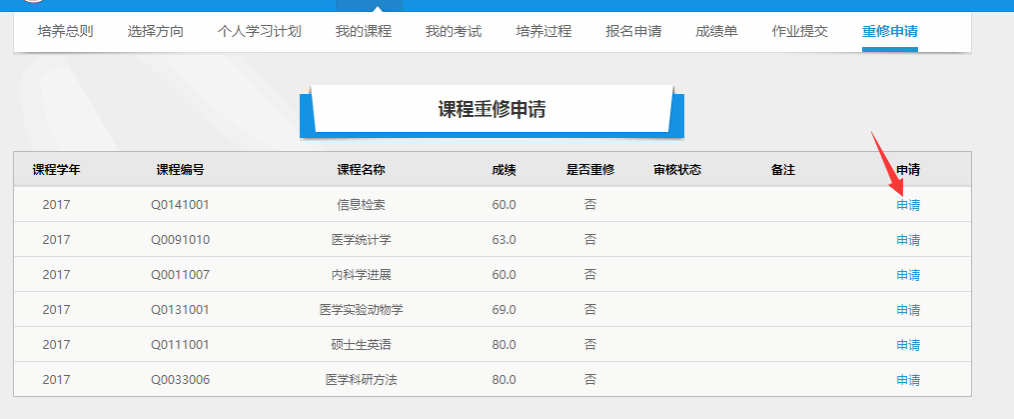View the 成绩单 tab
The height and width of the screenshot is (419, 1014).
pyautogui.click(x=716, y=32)
